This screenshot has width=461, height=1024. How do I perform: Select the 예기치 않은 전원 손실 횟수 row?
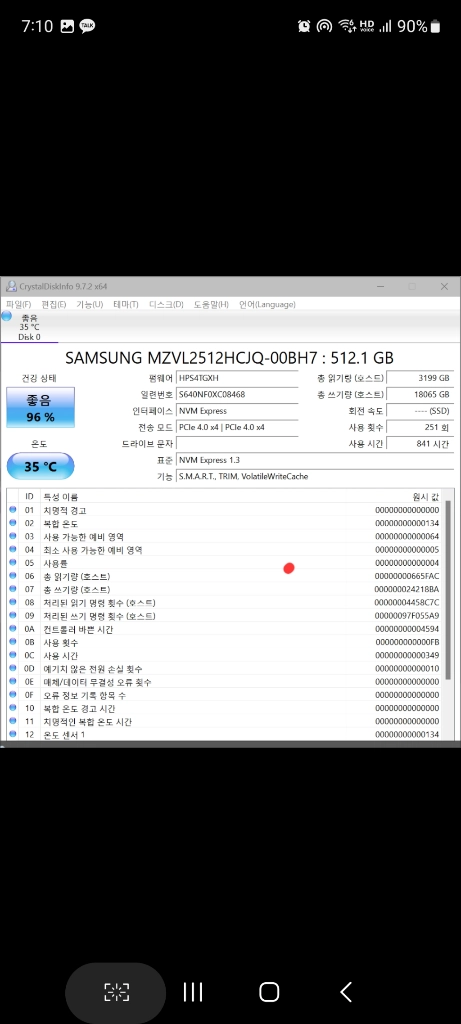pos(225,669)
